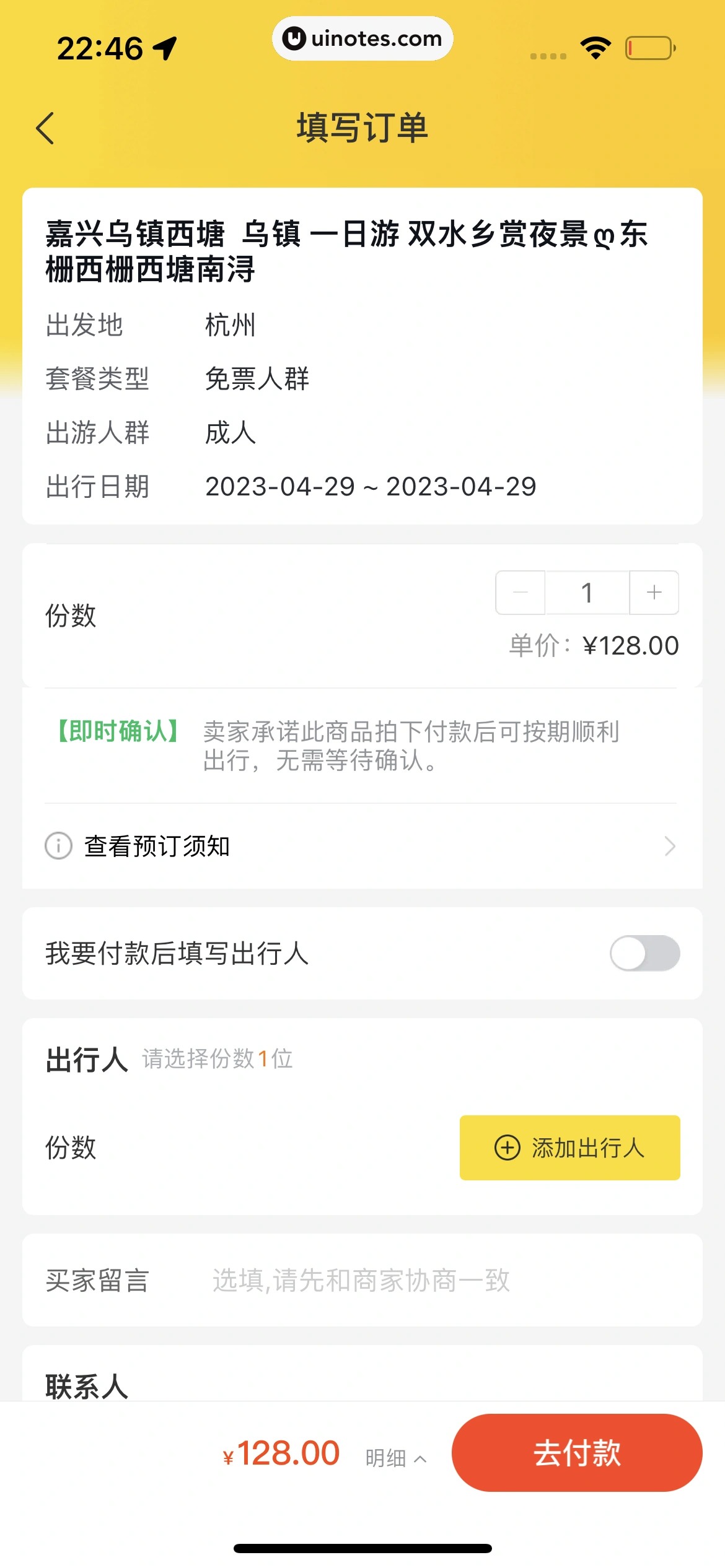Decrease quantity with the minus icon

click(521, 593)
